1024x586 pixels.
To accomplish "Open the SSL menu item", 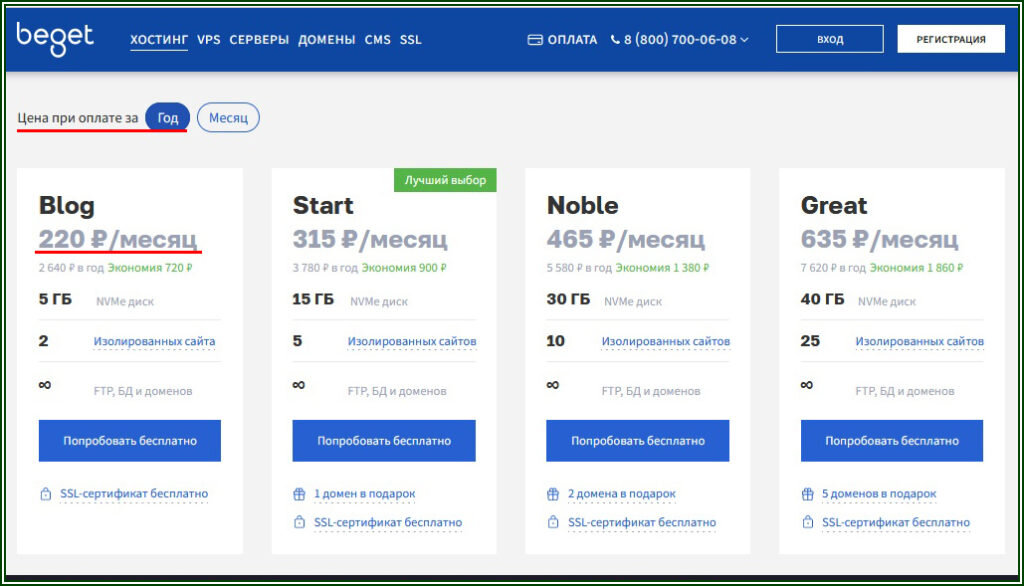I will [x=410, y=40].
